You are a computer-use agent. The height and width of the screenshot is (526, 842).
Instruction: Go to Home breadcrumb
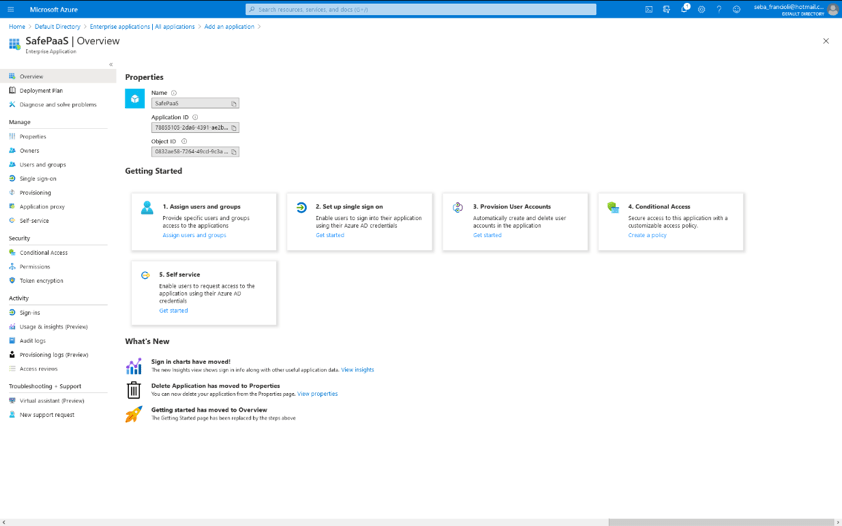[x=17, y=26]
